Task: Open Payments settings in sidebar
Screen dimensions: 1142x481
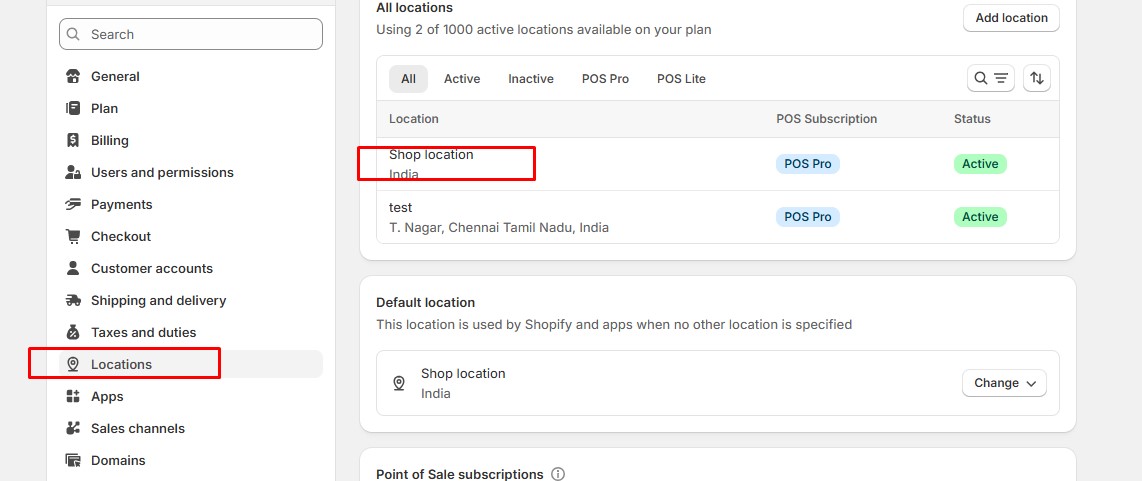Action: (x=121, y=205)
